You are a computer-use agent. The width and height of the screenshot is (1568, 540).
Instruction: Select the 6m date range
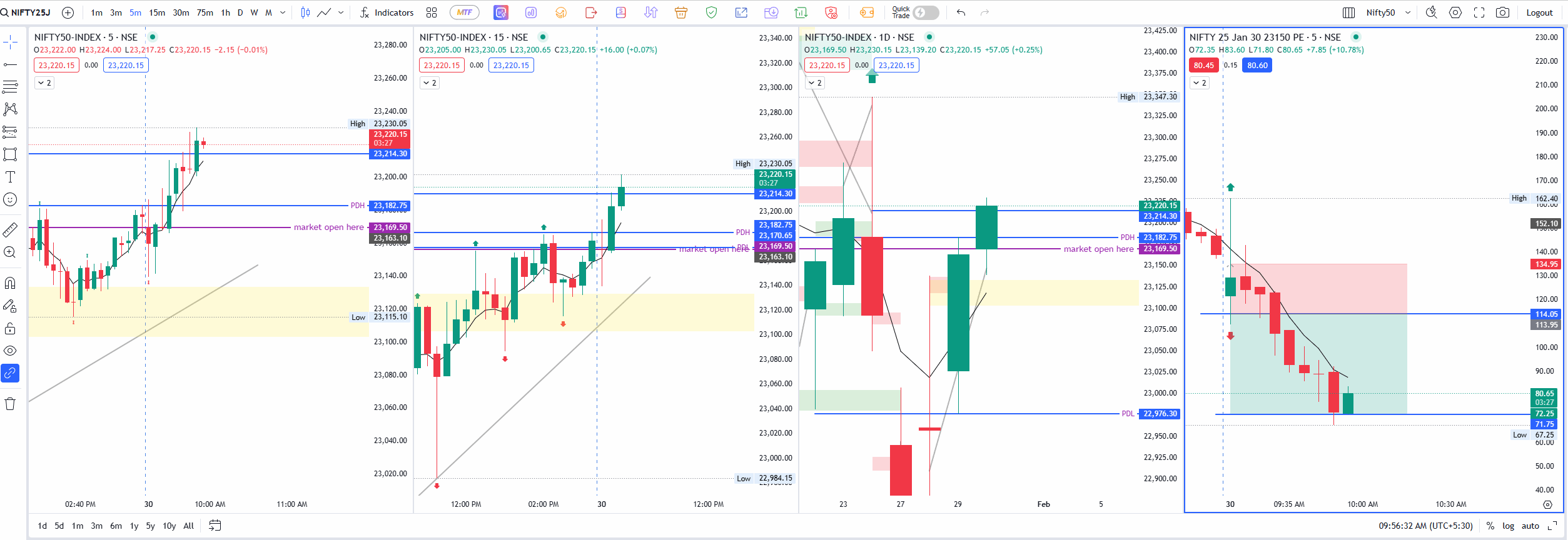(116, 526)
